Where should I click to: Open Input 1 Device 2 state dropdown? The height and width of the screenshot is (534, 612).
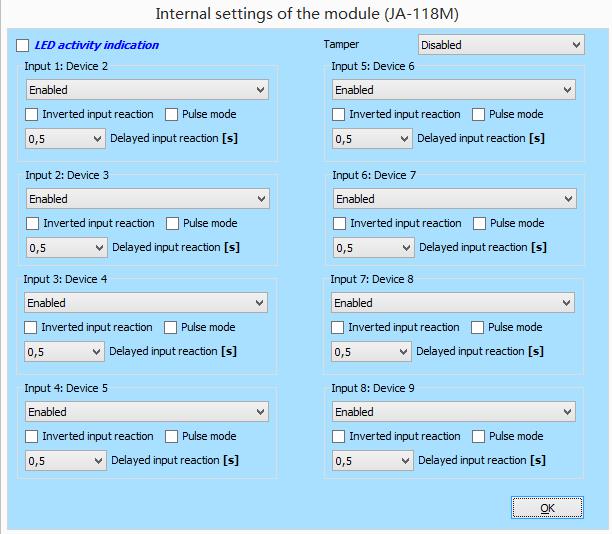click(x=147, y=90)
